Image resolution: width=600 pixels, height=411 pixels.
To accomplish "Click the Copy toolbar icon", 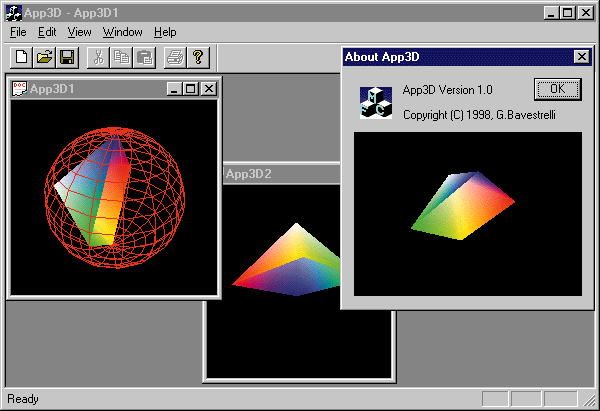I will click(x=122, y=57).
